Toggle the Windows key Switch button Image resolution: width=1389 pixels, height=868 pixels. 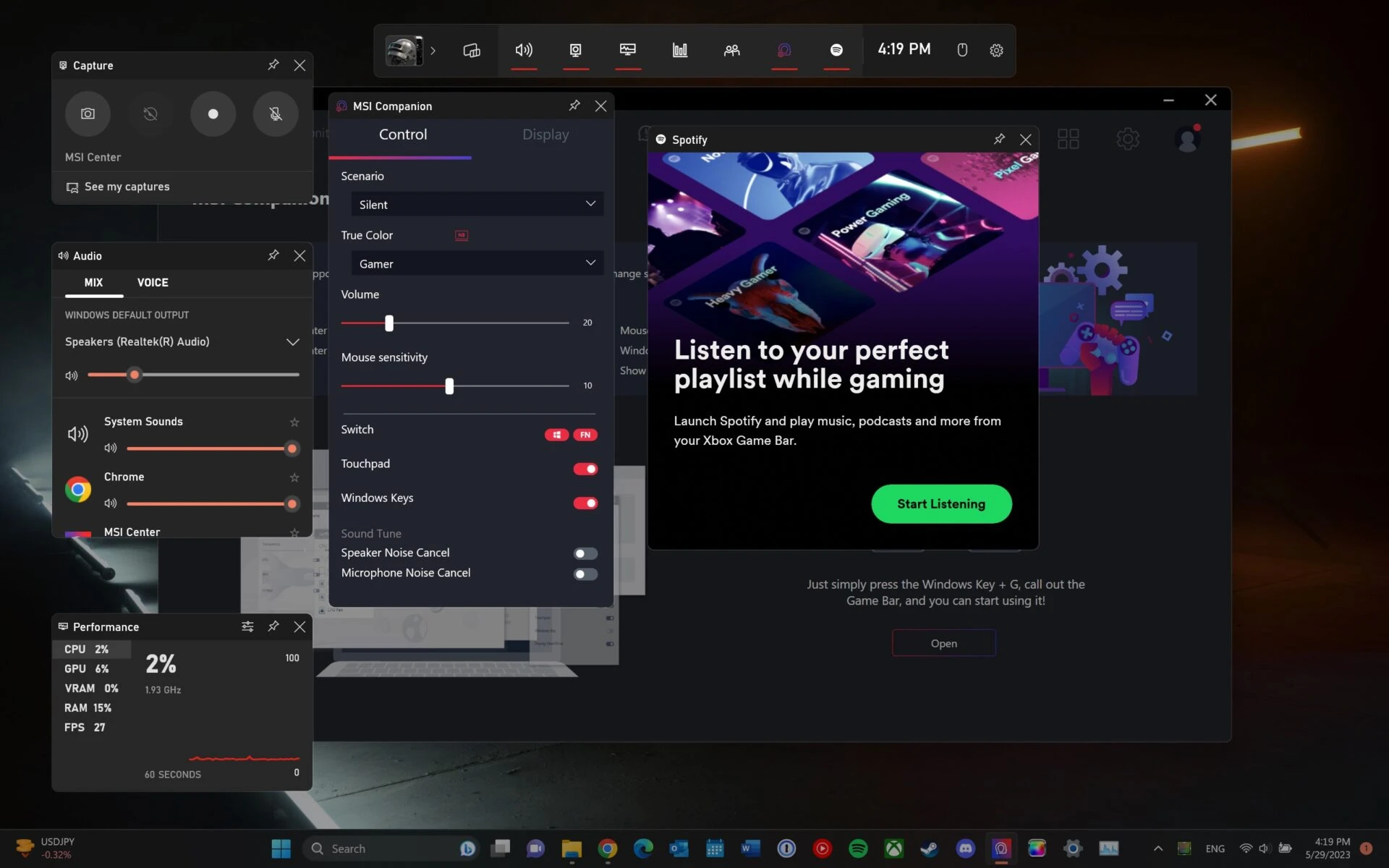coord(556,435)
